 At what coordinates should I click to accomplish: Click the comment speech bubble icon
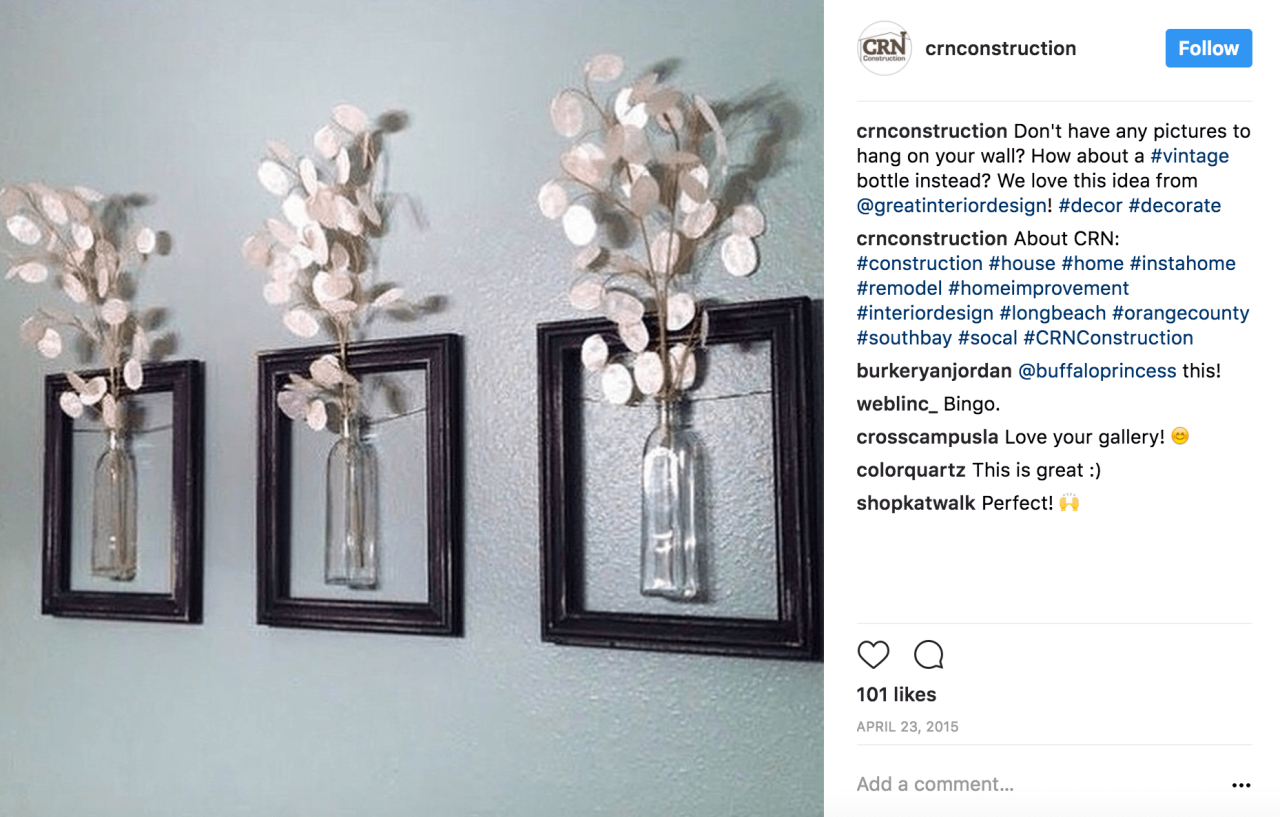click(x=929, y=655)
